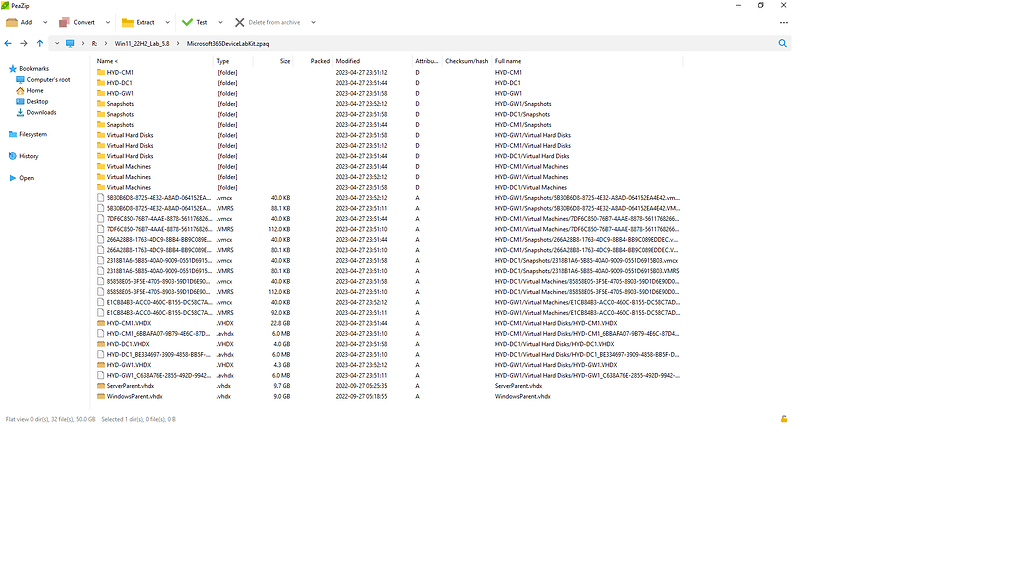Click the navigate Back arrow
Viewport: 1035px width, 582px height.
pos(8,43)
